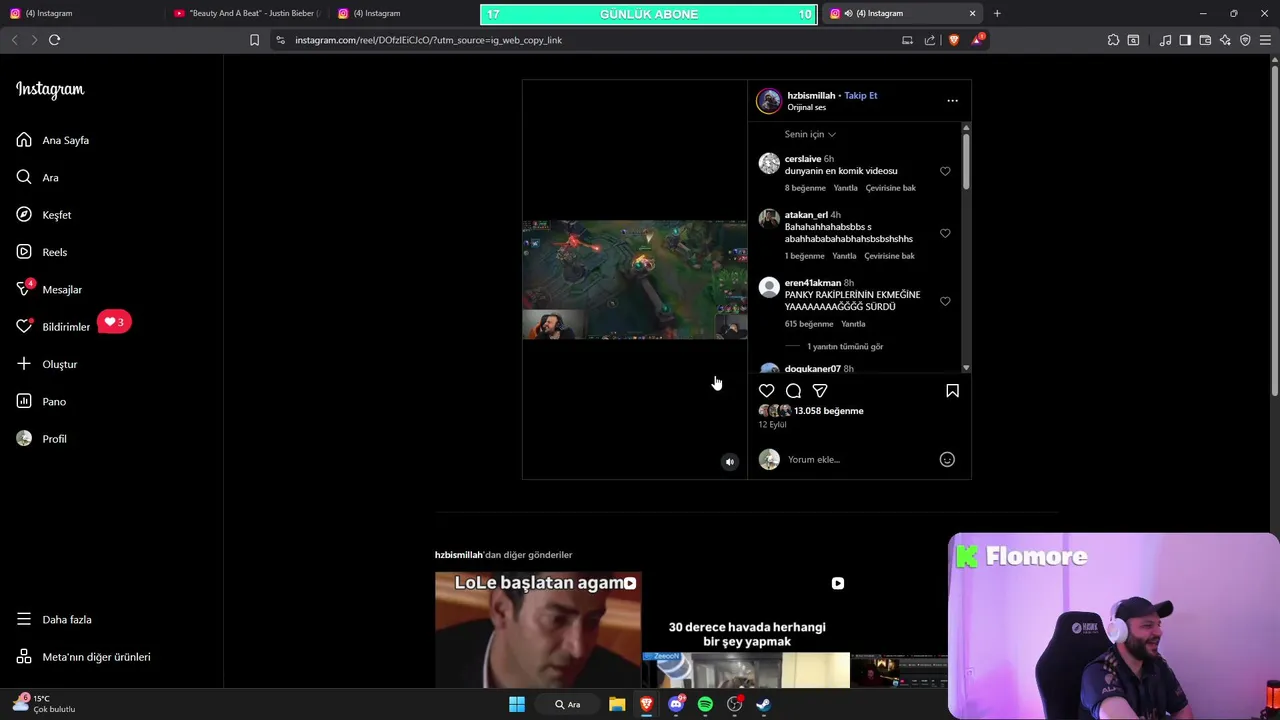
Task: Open the emoji picker in comment box
Action: click(947, 460)
